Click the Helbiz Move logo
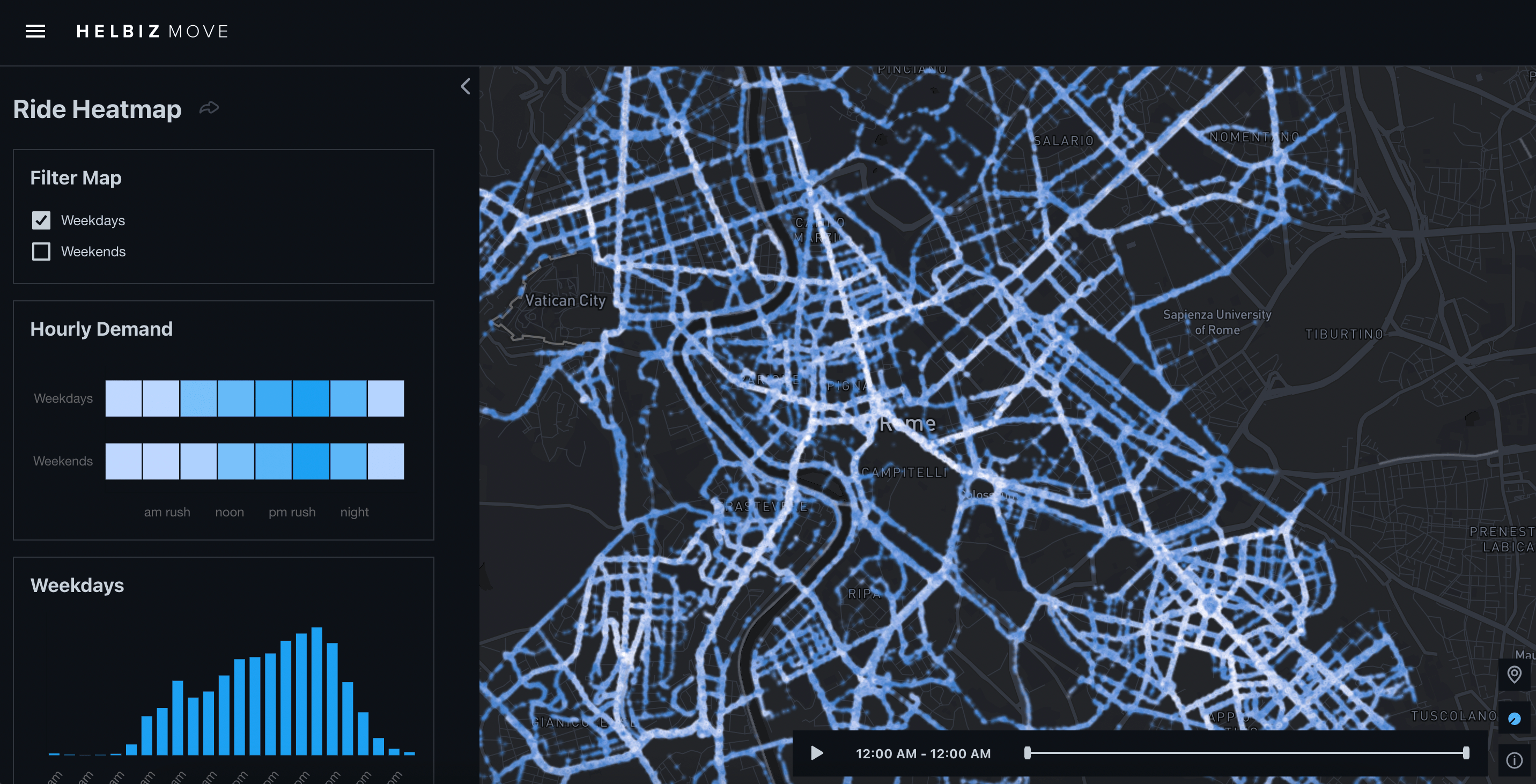This screenshot has width=1536, height=784. tap(153, 31)
